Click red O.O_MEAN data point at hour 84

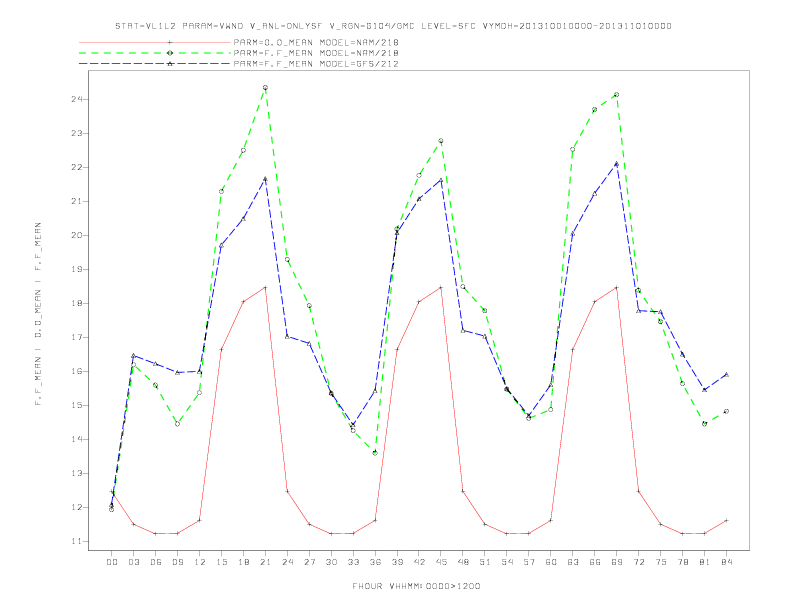click(x=726, y=520)
